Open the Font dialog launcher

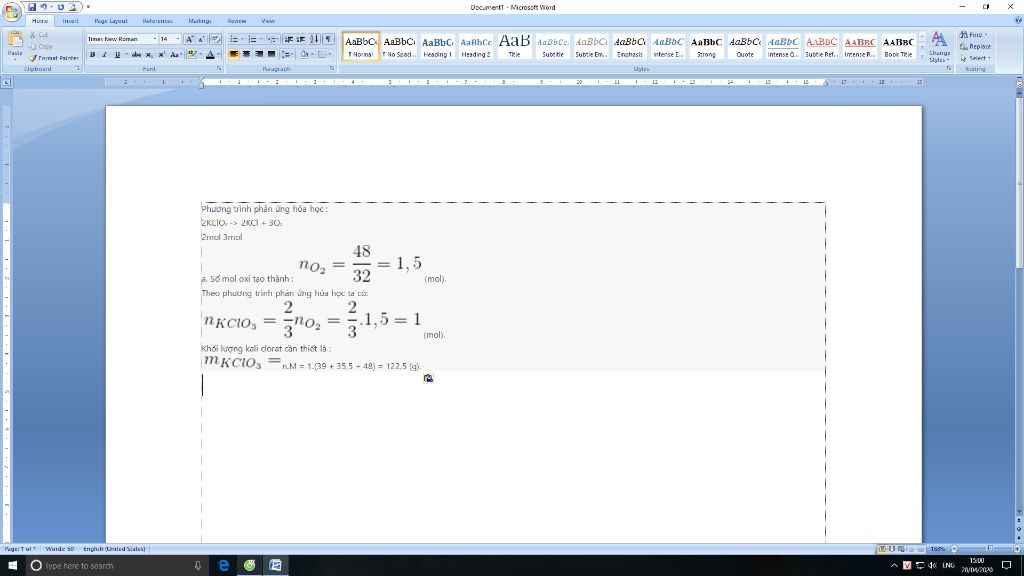click(219, 69)
